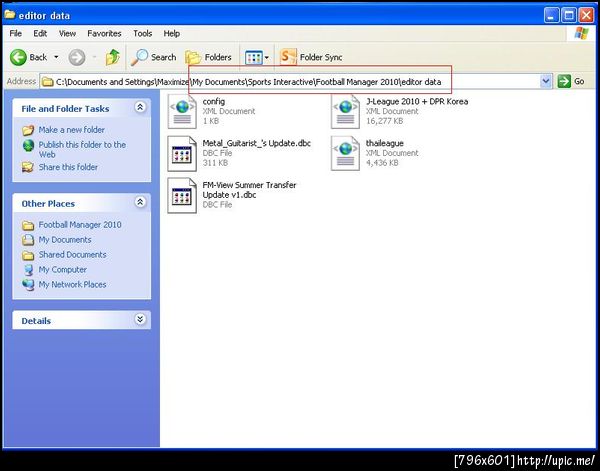
Task: Open My Network Places link
Action: [72, 285]
